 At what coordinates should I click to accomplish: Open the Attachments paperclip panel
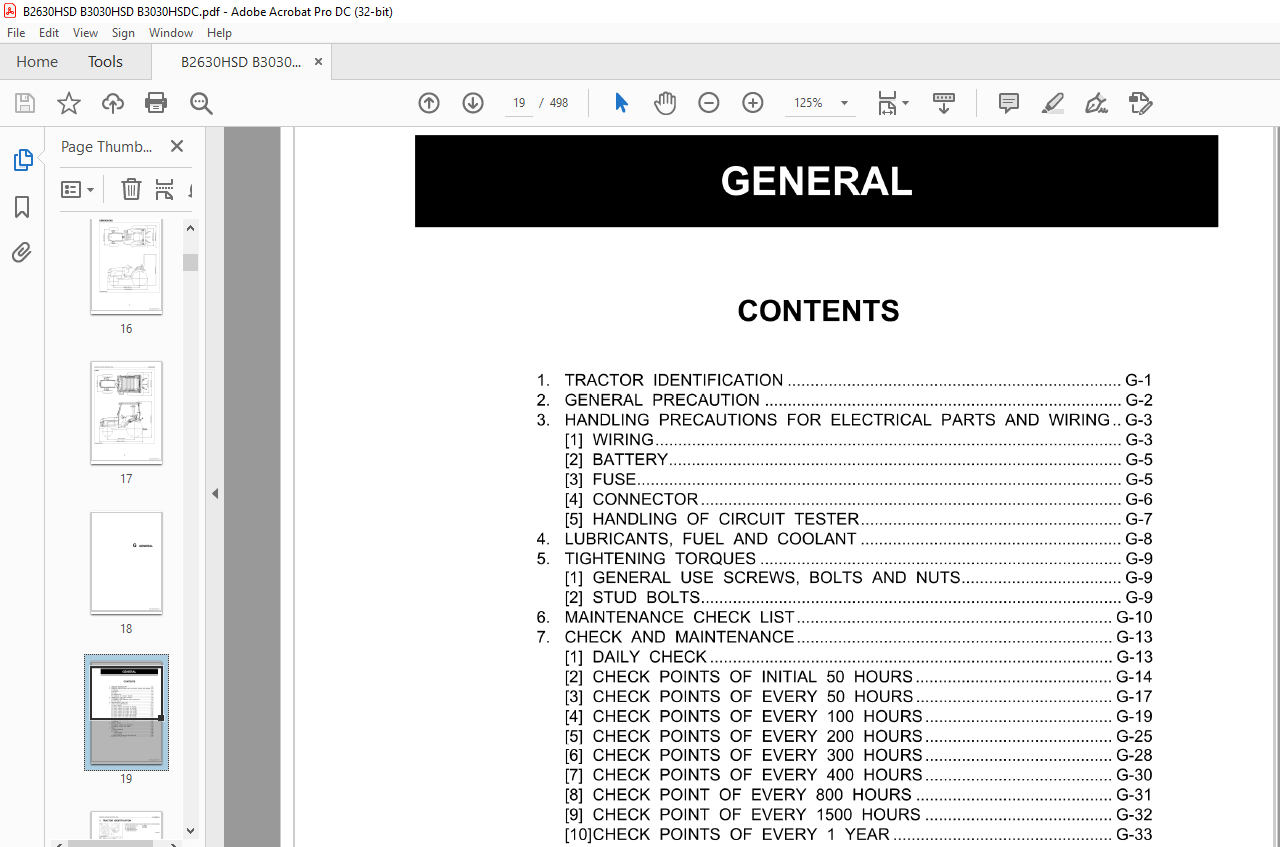click(22, 252)
